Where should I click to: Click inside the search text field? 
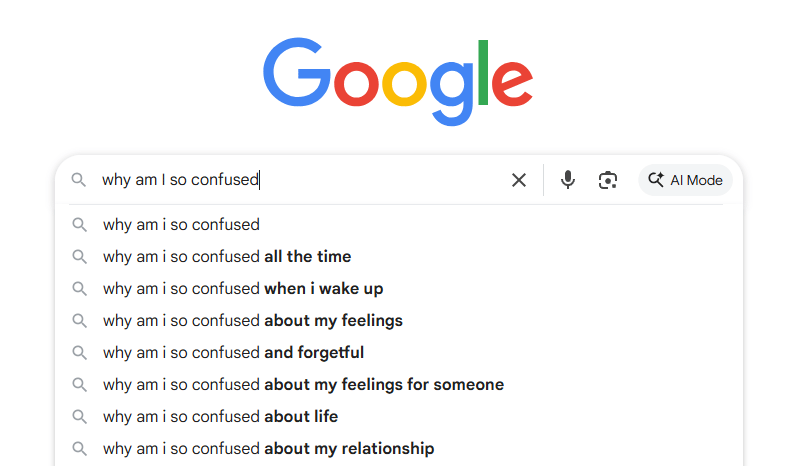pos(380,180)
